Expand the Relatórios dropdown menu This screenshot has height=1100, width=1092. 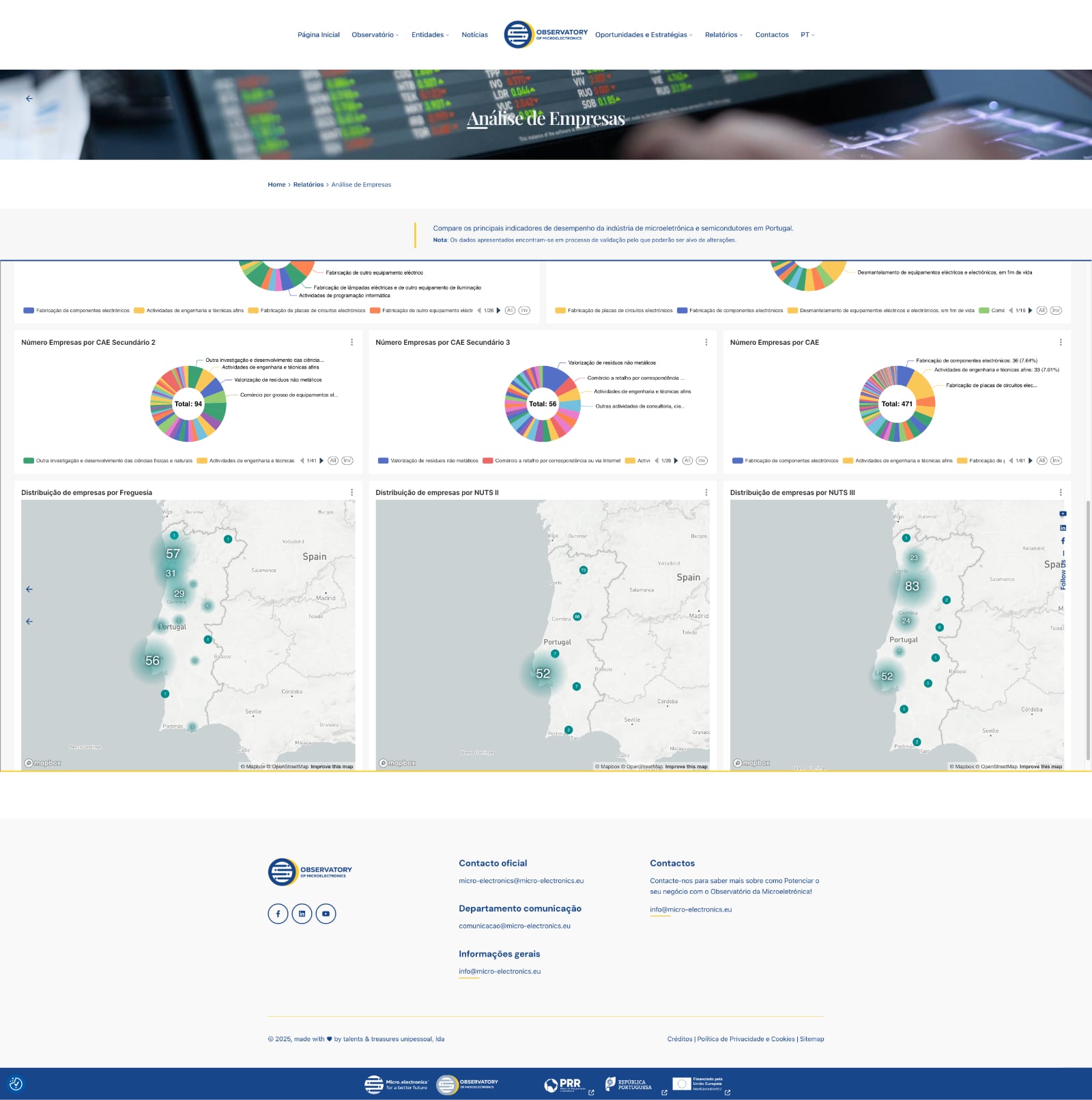723,35
